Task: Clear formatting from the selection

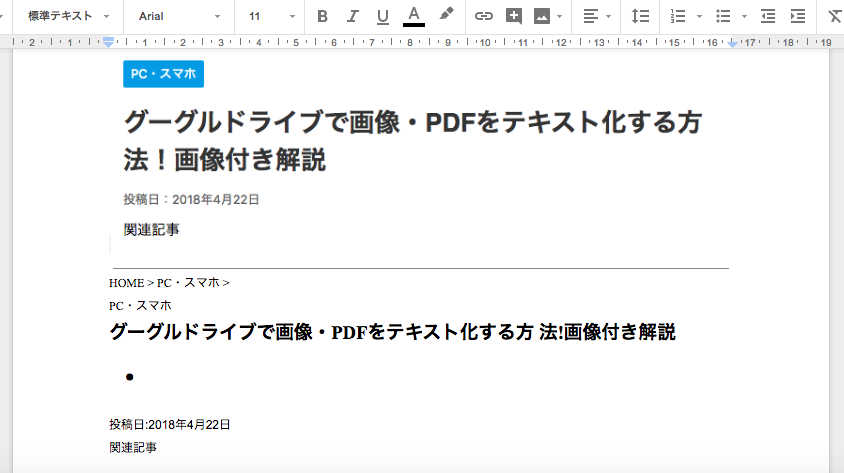Action: click(834, 16)
